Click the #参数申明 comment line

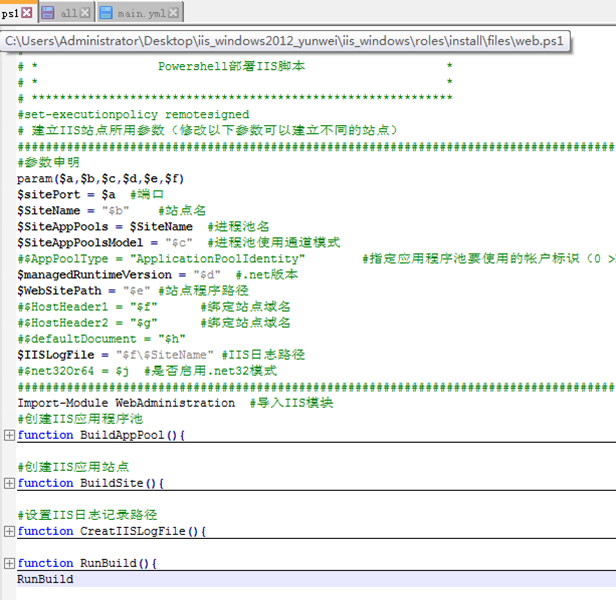point(48,162)
